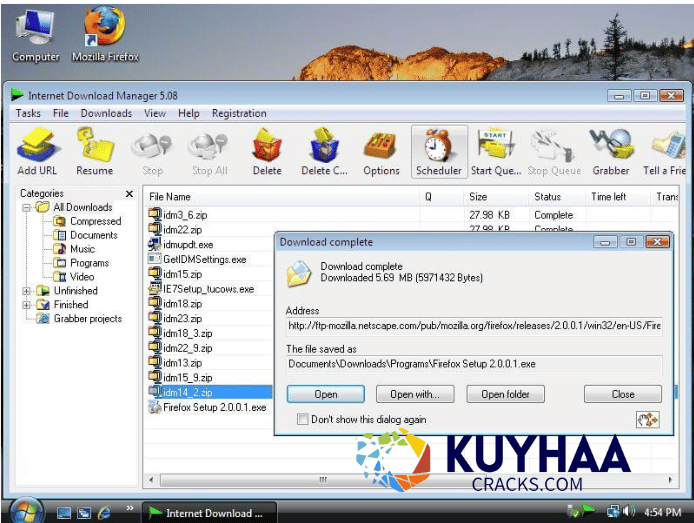
Task: Click the network tray icon
Action: pyautogui.click(x=613, y=511)
